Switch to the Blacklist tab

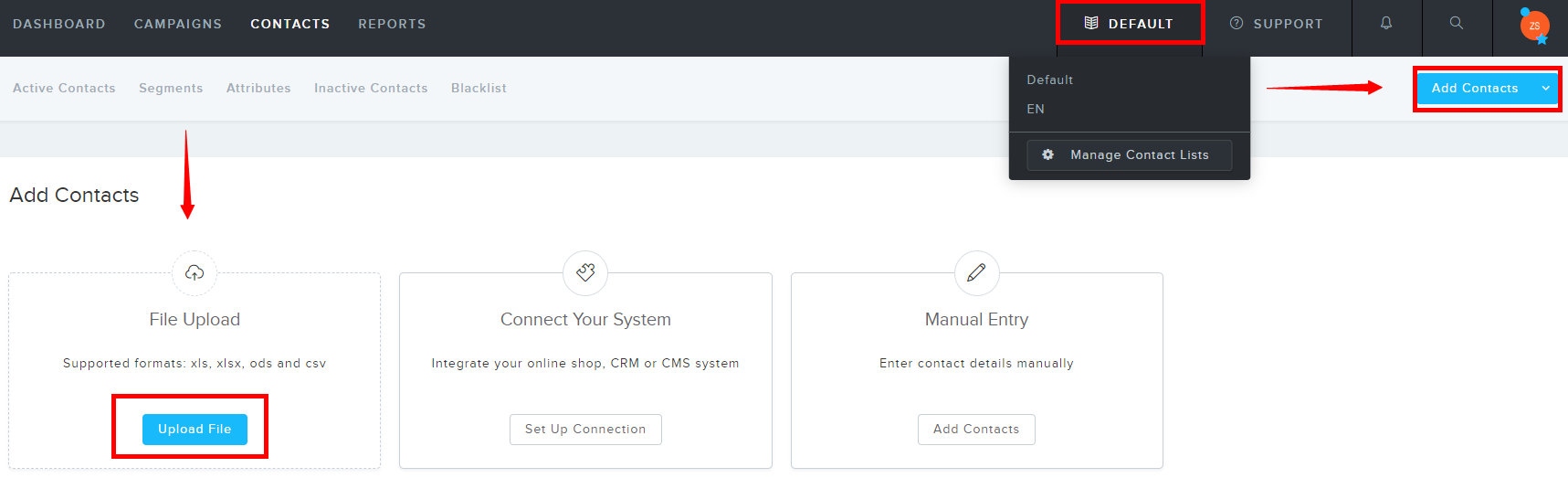tap(479, 88)
